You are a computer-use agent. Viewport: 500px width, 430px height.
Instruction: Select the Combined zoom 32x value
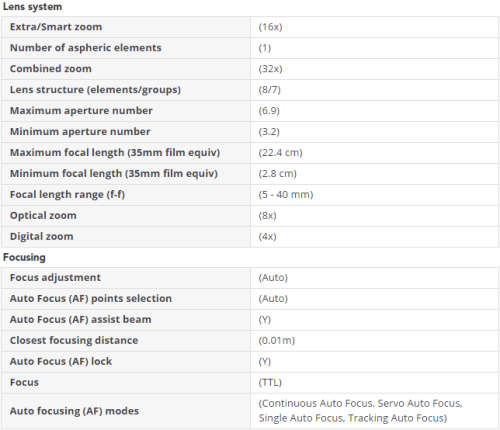pos(270,69)
